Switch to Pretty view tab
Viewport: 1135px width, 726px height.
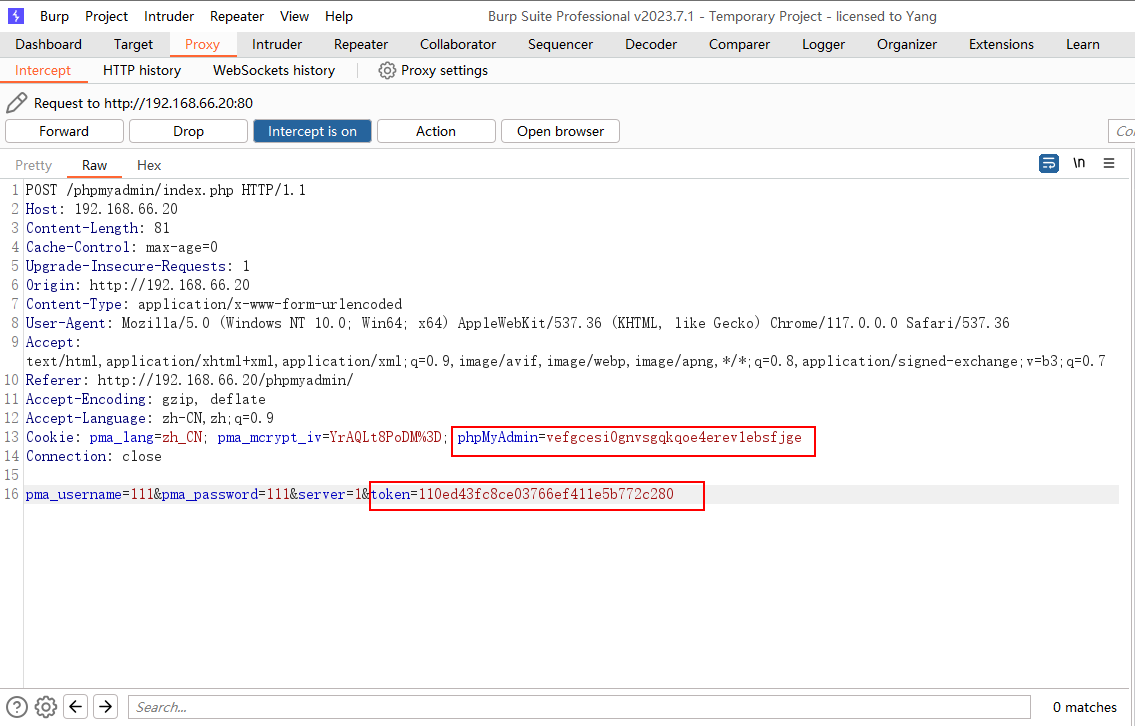pos(33,165)
